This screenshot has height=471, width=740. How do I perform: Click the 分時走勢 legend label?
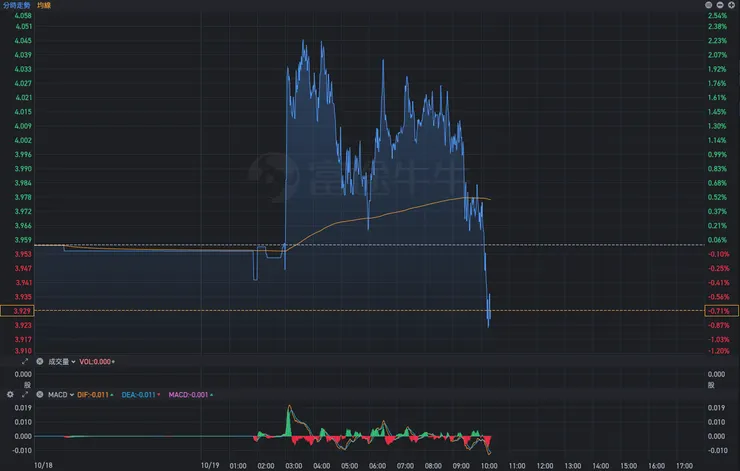click(17, 5)
